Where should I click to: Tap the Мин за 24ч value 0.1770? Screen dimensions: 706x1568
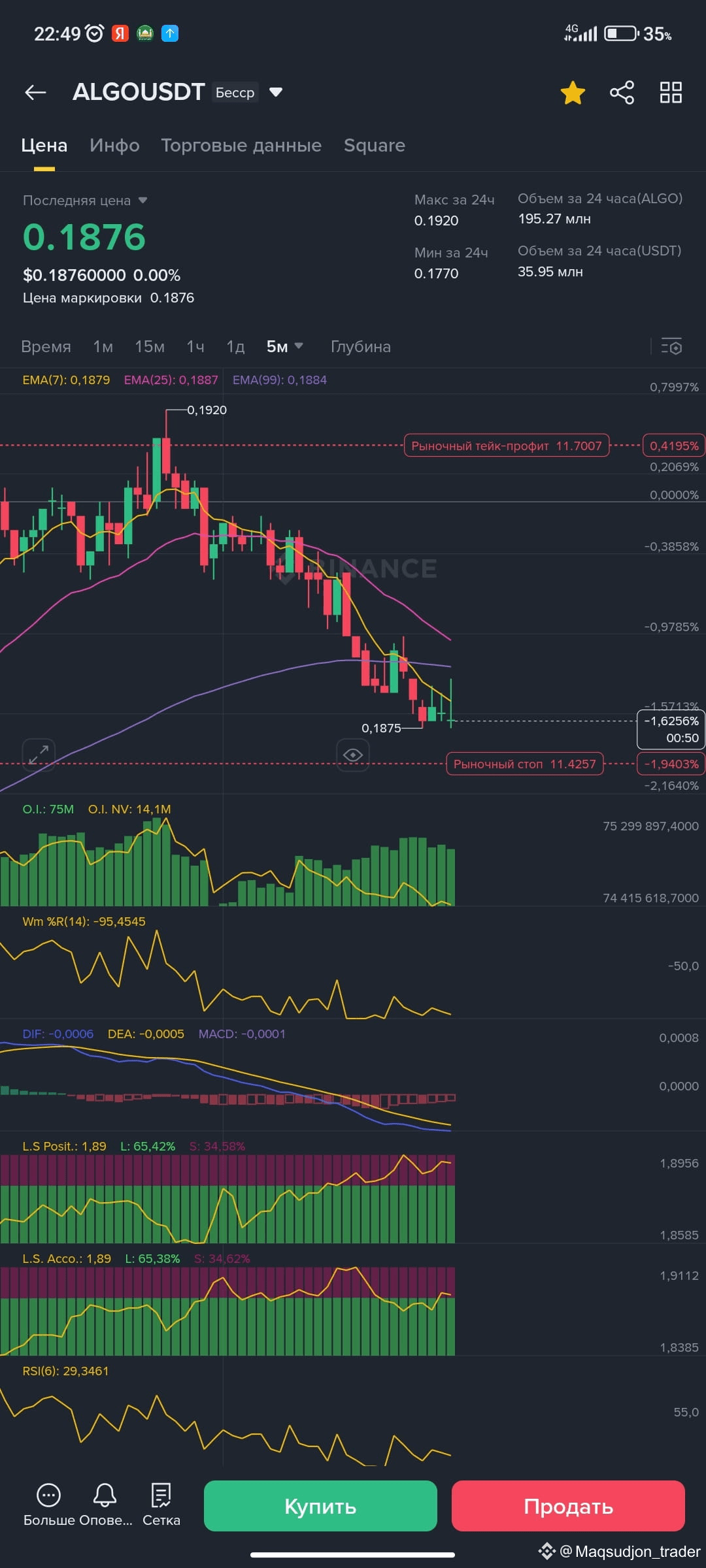point(437,273)
